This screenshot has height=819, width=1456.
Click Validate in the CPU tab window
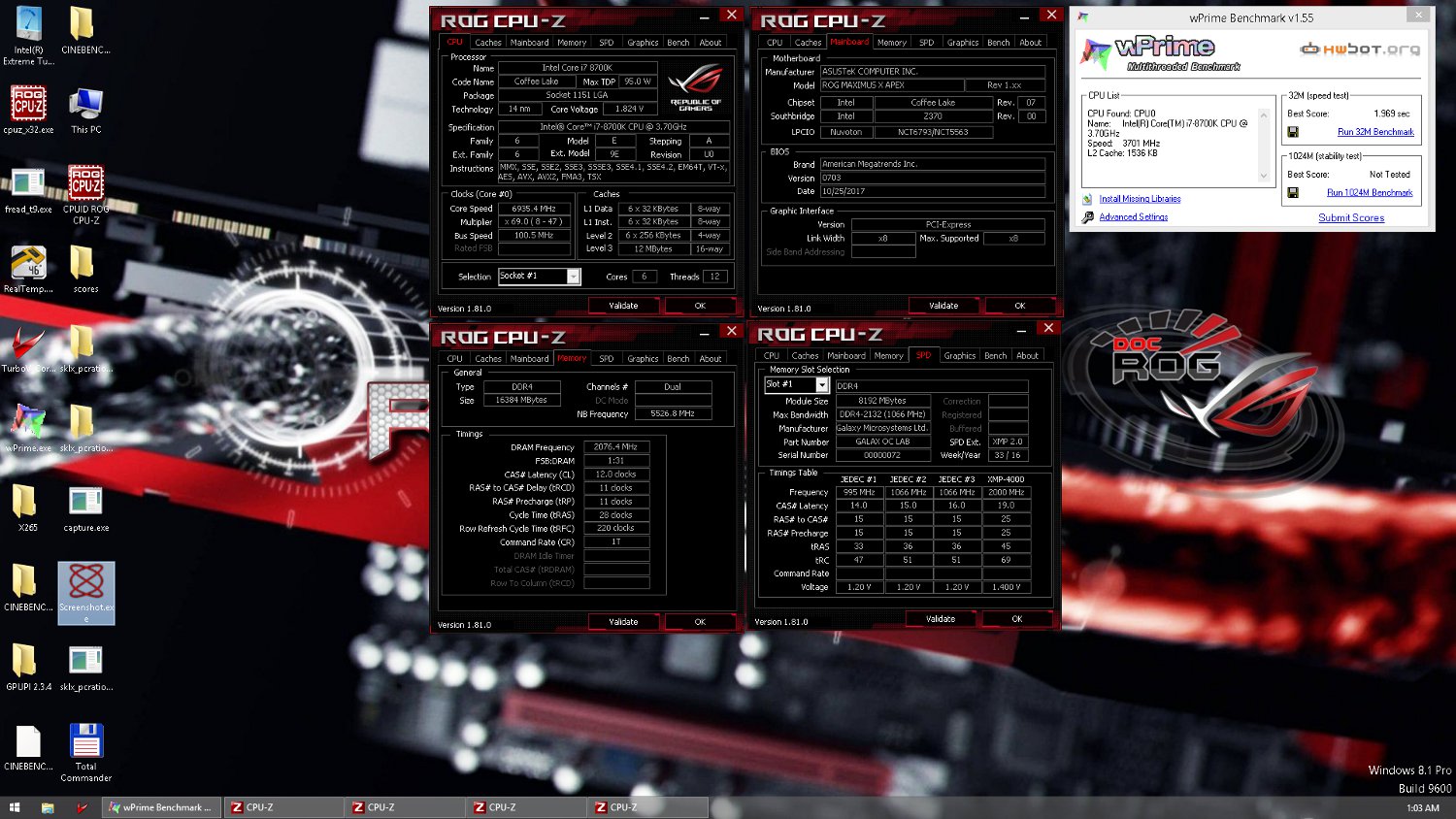[623, 306]
